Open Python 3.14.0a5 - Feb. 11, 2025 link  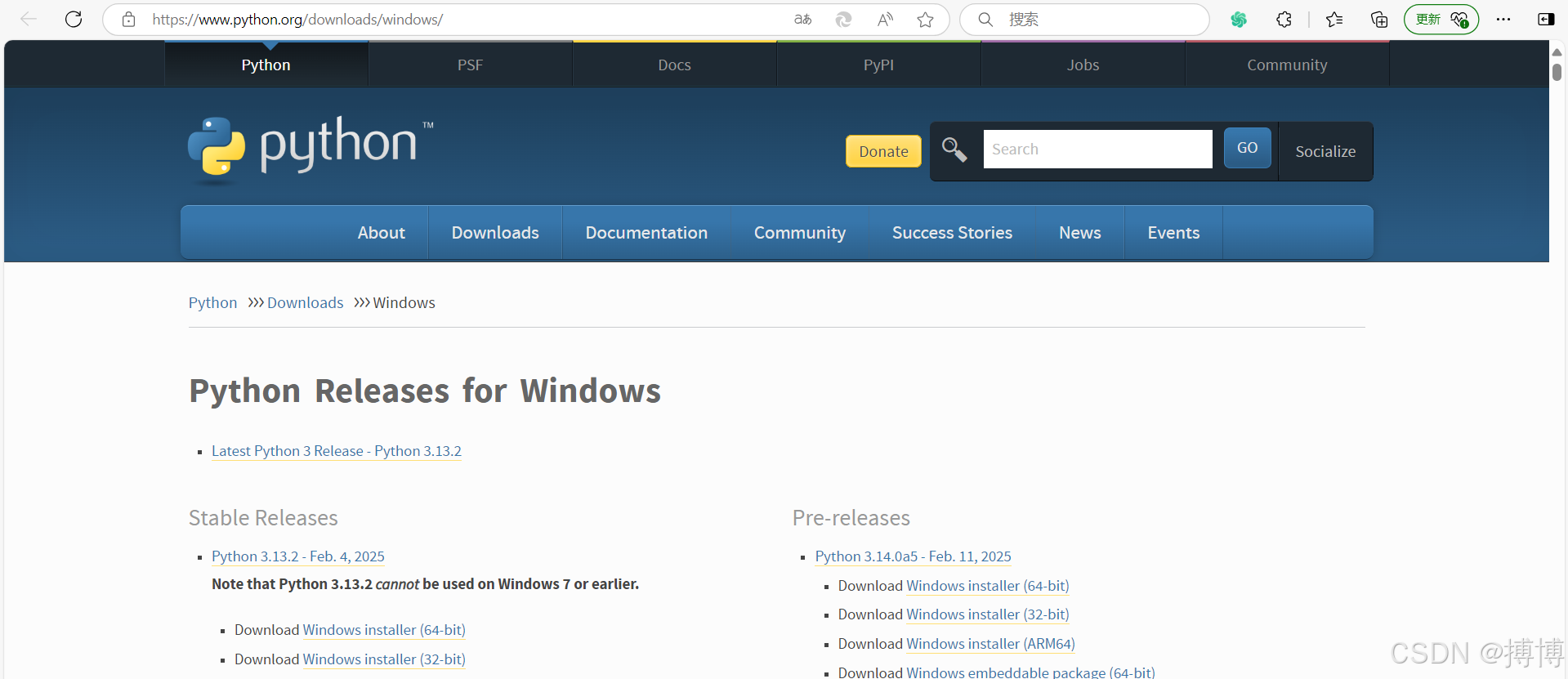pos(914,556)
